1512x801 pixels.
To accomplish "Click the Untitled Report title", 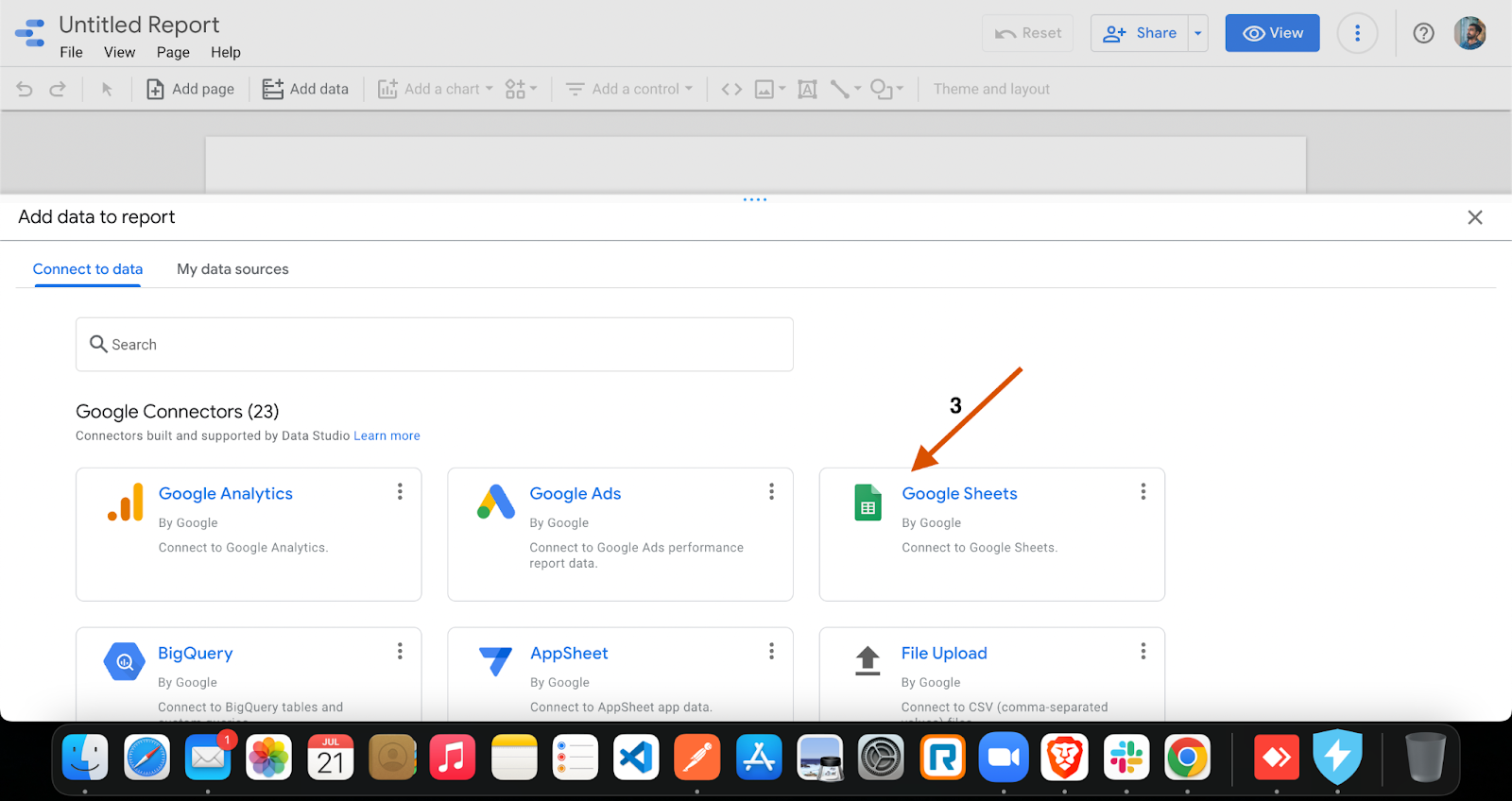I will [x=139, y=25].
